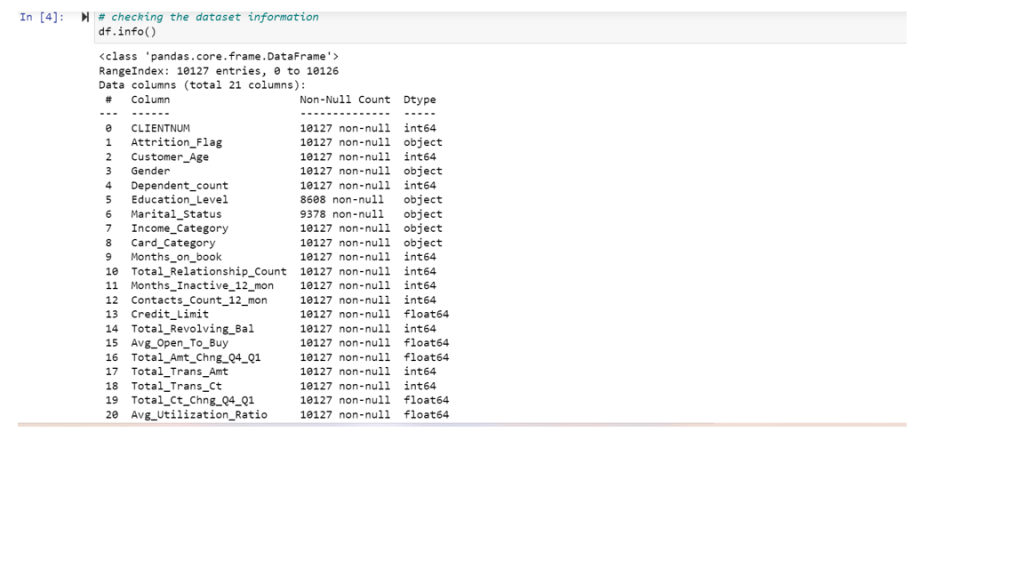Click the Education_Level column name

179,200
